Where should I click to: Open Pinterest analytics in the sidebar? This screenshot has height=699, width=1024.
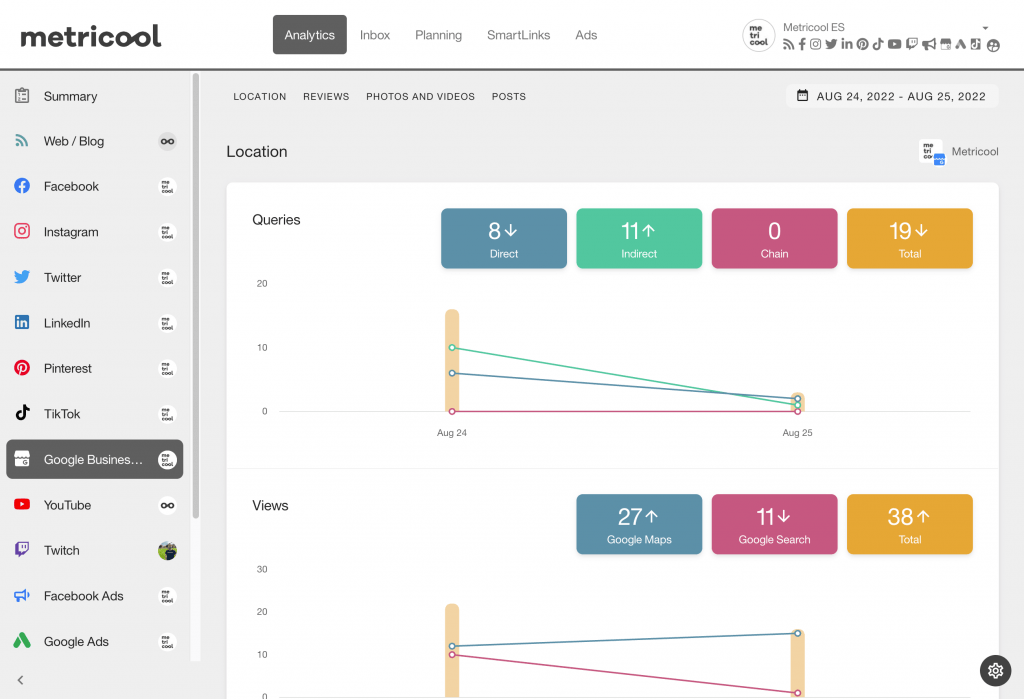[95, 368]
